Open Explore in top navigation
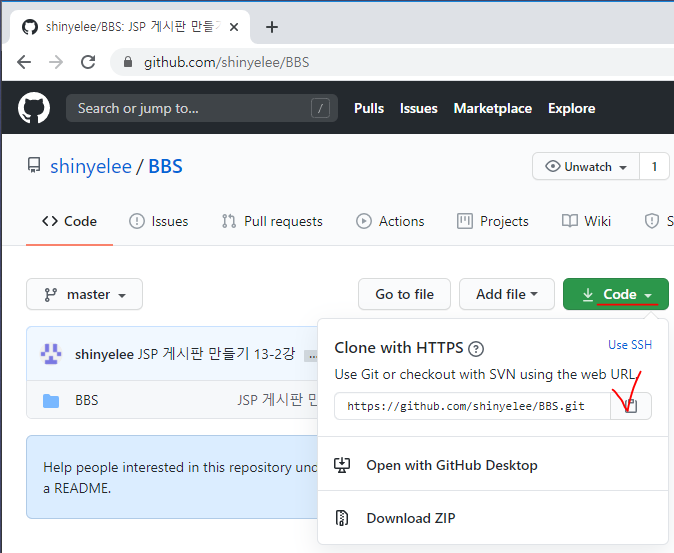 (x=571, y=108)
